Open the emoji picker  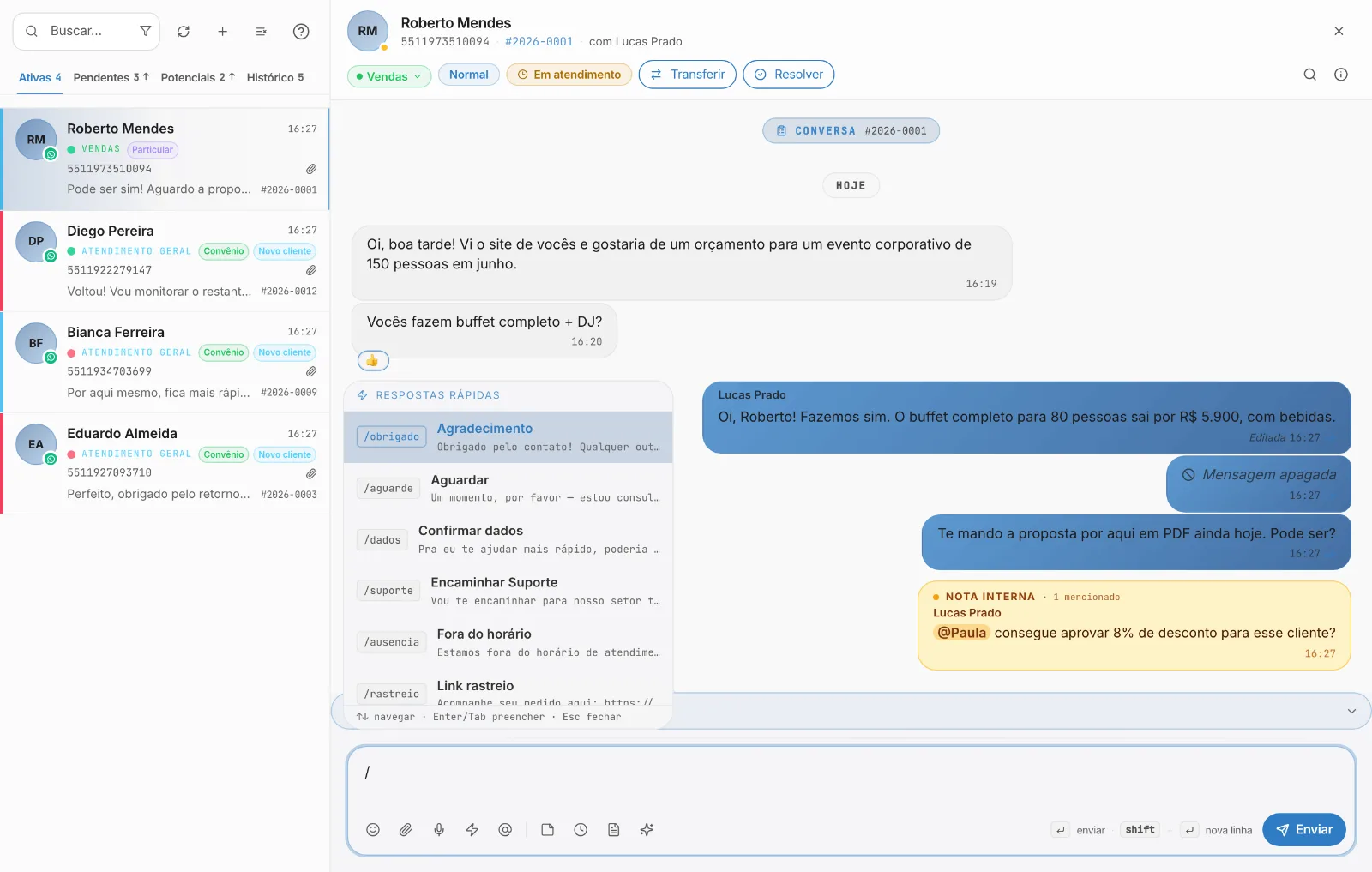[x=373, y=829]
